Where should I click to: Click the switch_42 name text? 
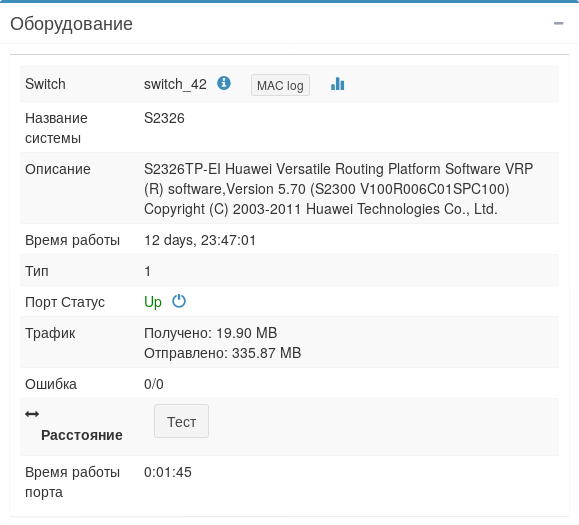coord(175,84)
